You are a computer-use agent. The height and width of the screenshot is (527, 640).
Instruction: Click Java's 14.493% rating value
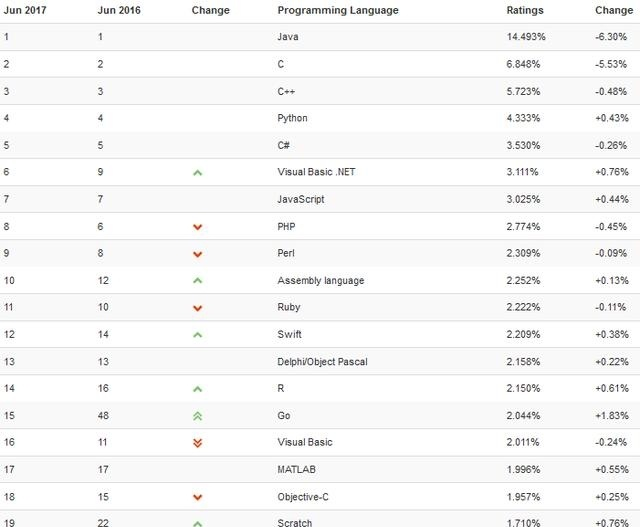(526, 37)
